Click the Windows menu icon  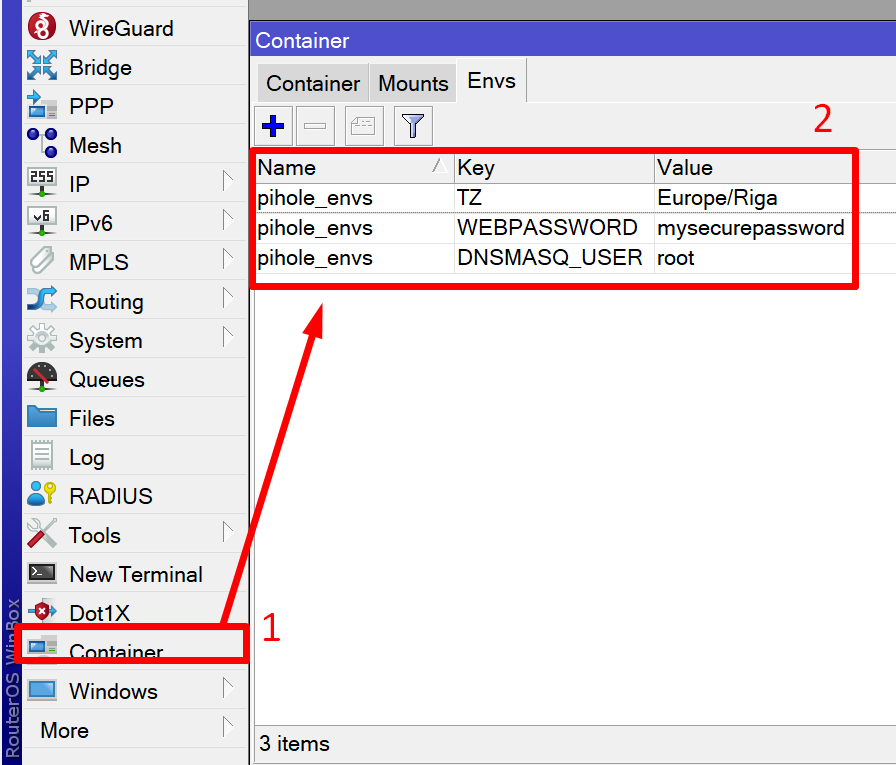pos(42,690)
